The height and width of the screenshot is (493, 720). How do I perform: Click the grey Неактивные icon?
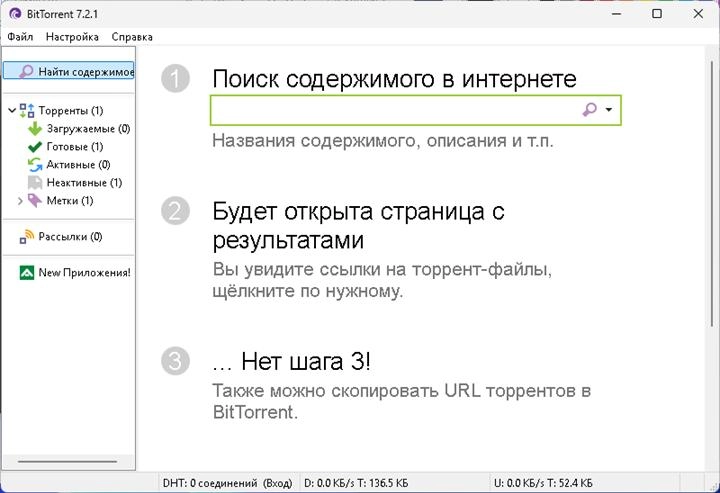[x=35, y=183]
